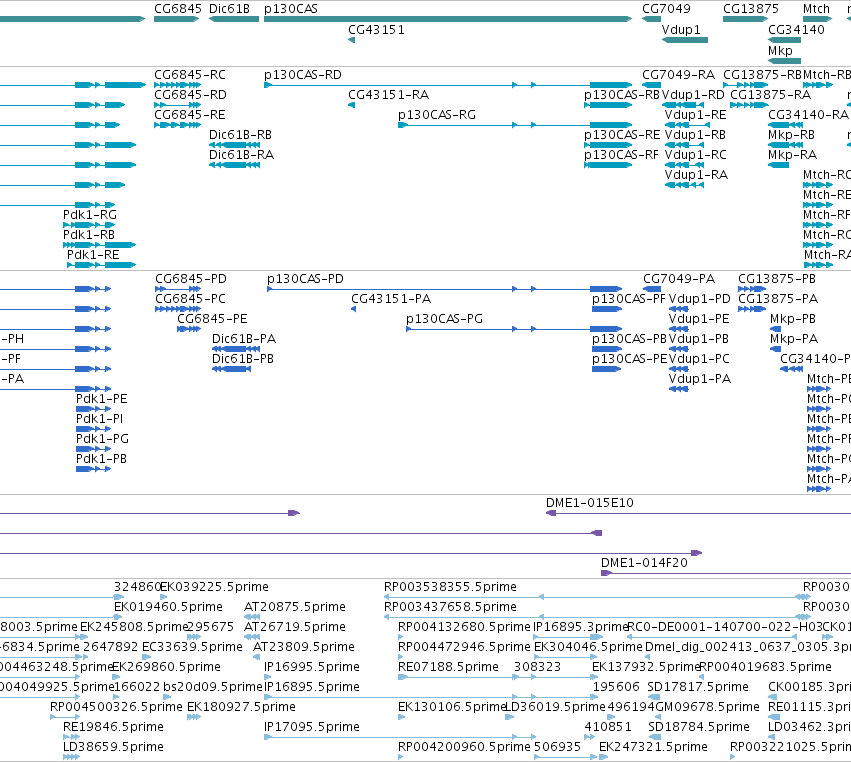The height and width of the screenshot is (762, 851).
Task: Open protein Dic61B-PA
Action: coord(244,339)
